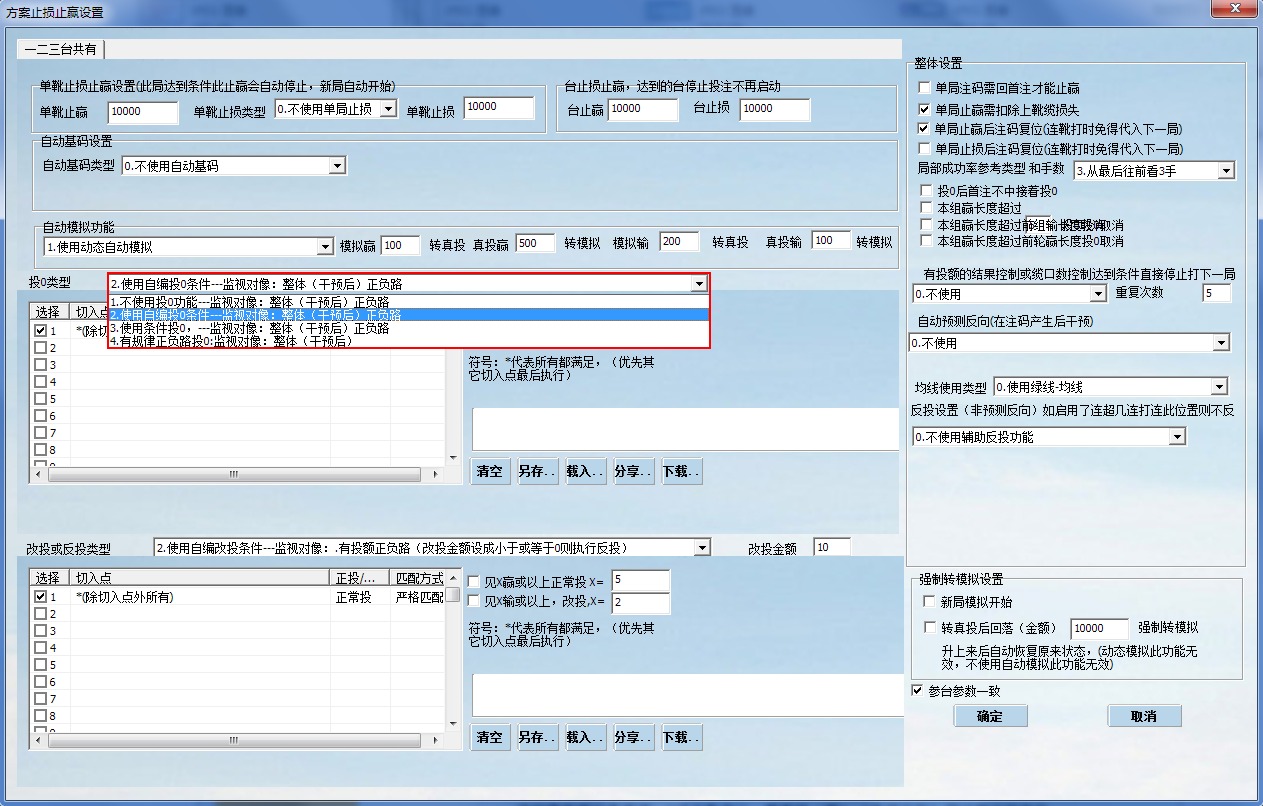Click the 取消 cancel button
Viewport: 1263px width, 806px height.
[1144, 715]
